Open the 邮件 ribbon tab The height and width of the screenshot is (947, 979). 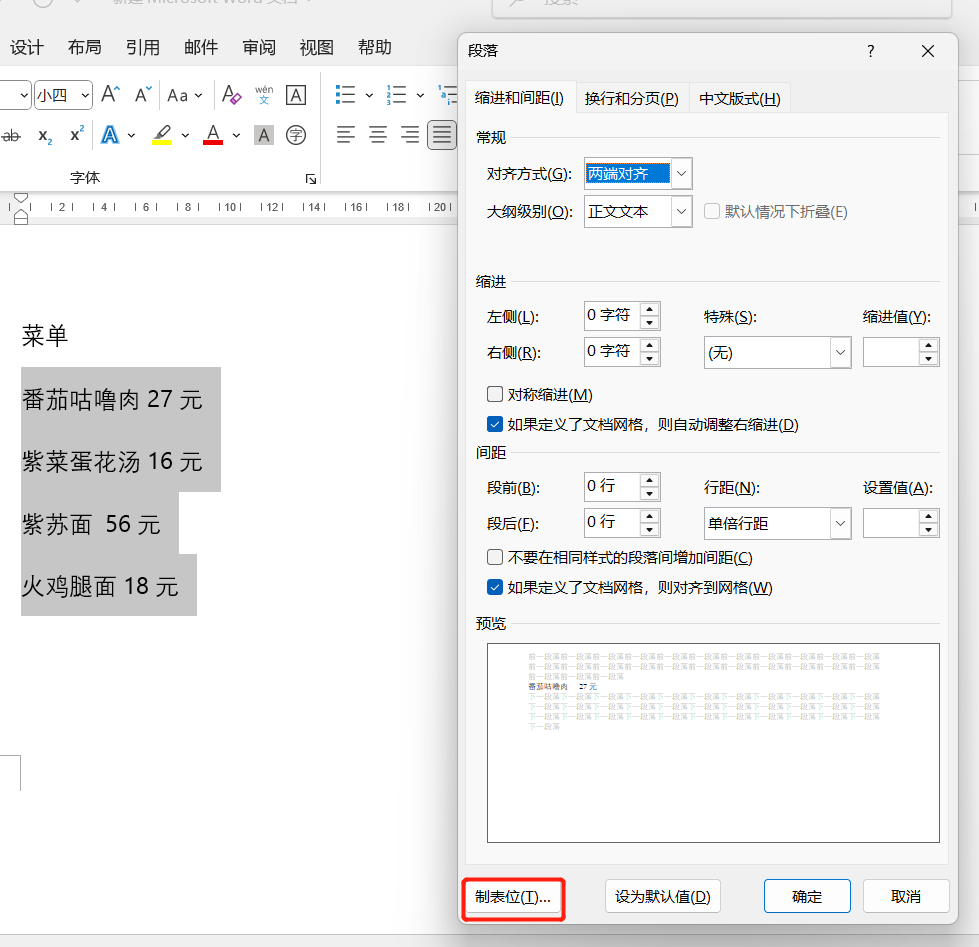coord(201,47)
